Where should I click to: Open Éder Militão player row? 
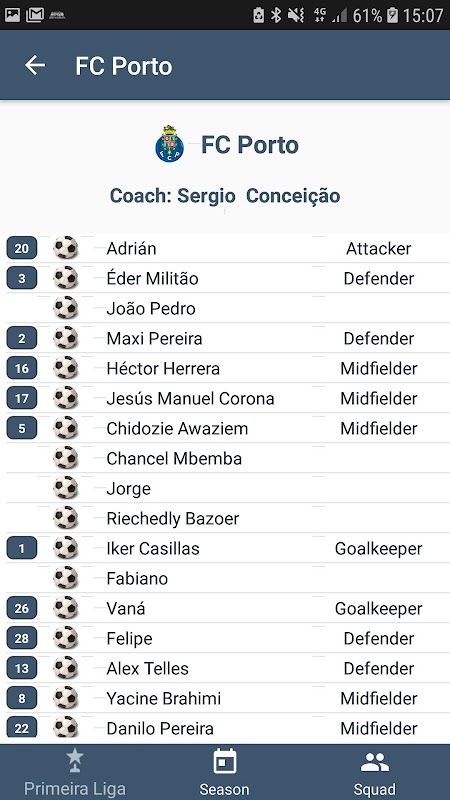click(225, 278)
